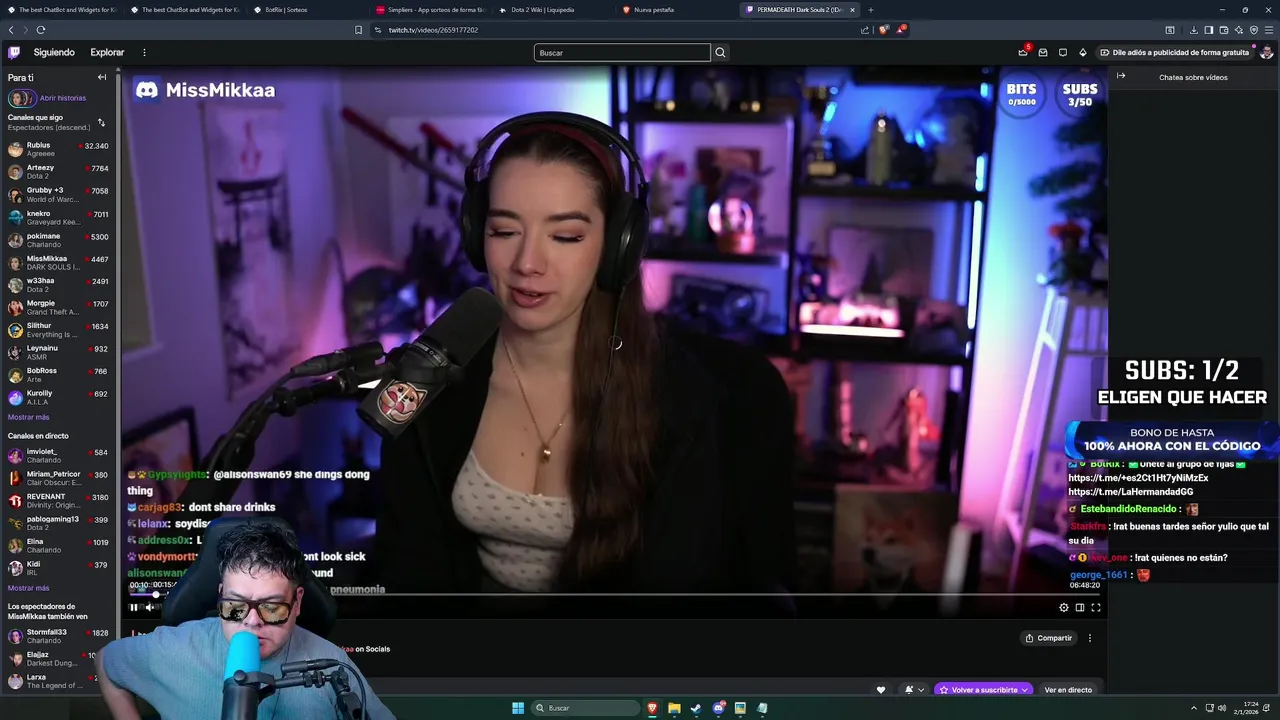Screen dimensions: 1280x720
Task: Open the Brave Shields lion icon
Action: point(883,30)
